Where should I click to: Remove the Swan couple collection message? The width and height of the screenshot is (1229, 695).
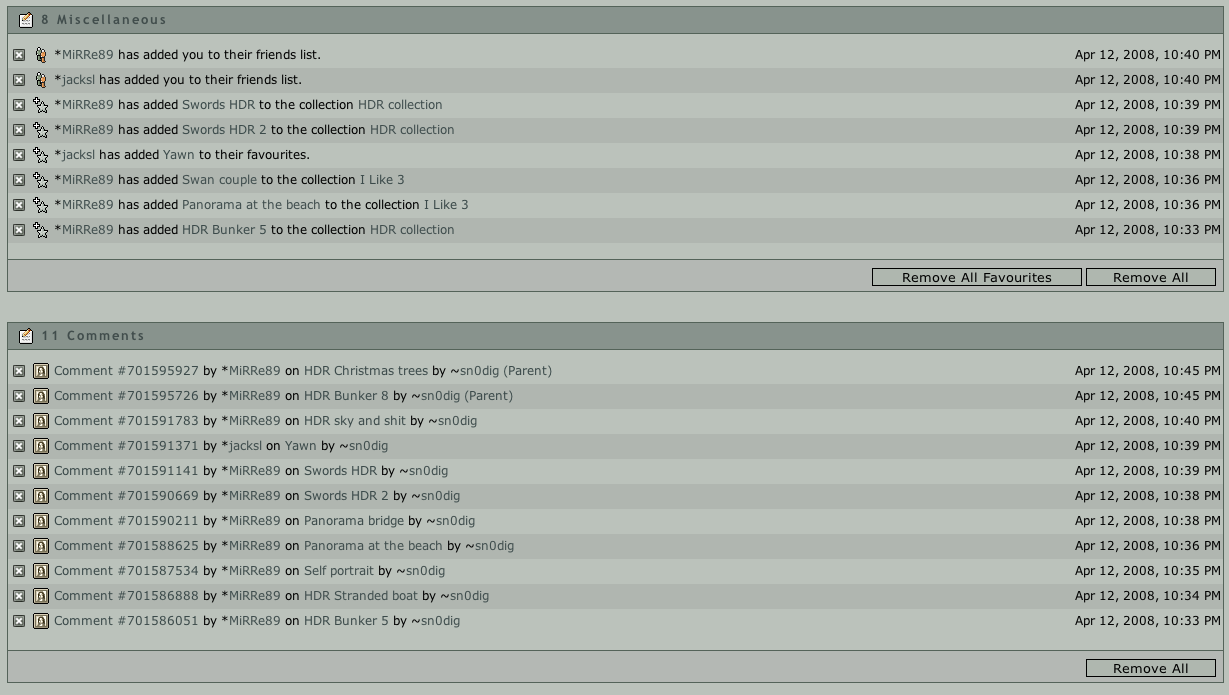click(19, 180)
